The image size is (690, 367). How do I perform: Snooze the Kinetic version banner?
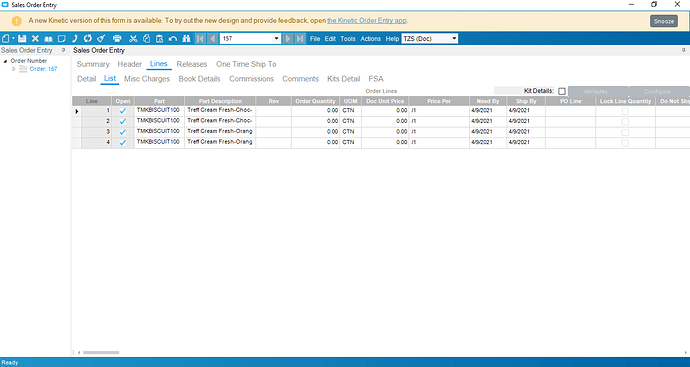coord(664,21)
